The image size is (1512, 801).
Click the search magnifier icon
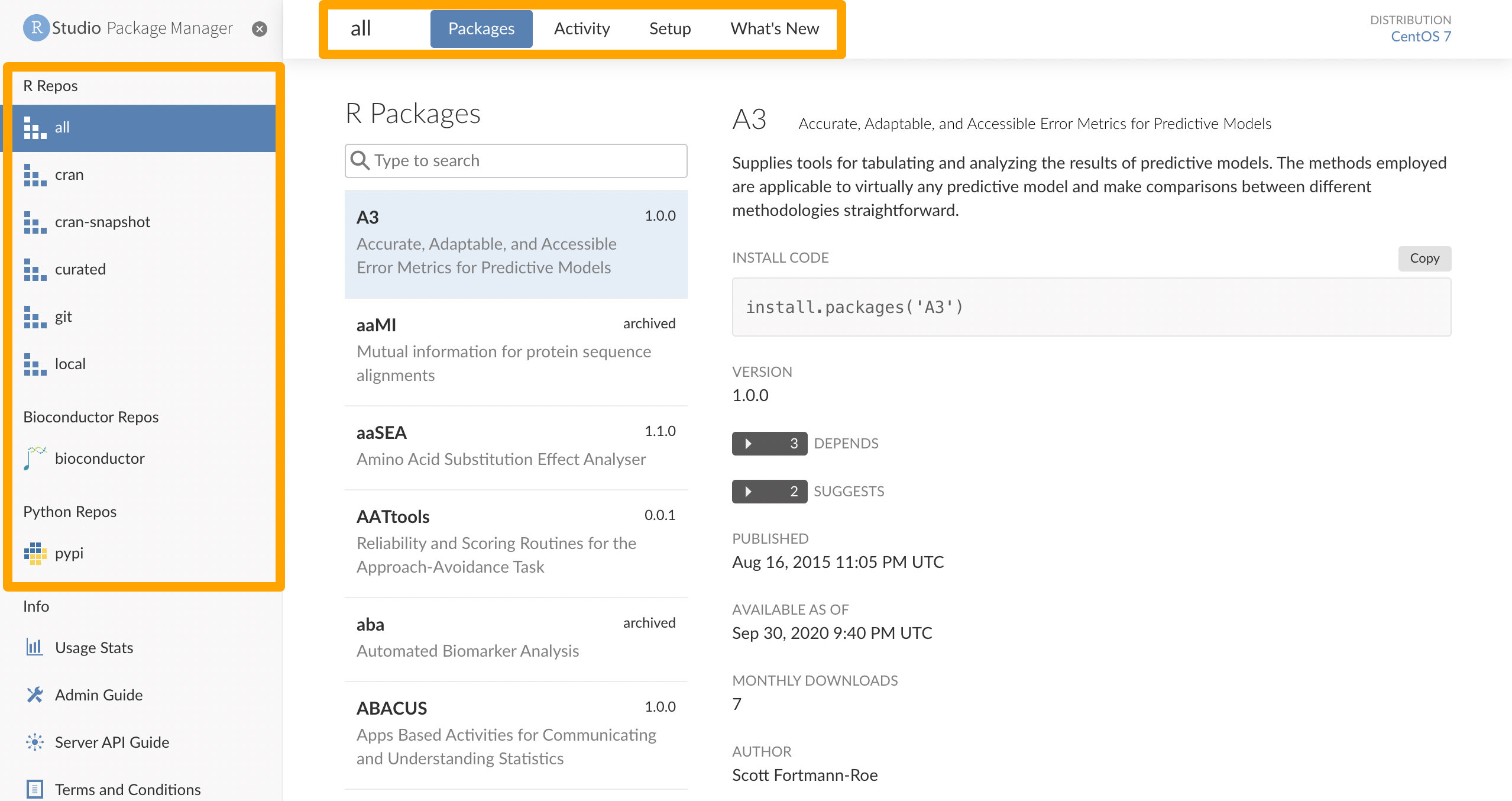pos(360,160)
